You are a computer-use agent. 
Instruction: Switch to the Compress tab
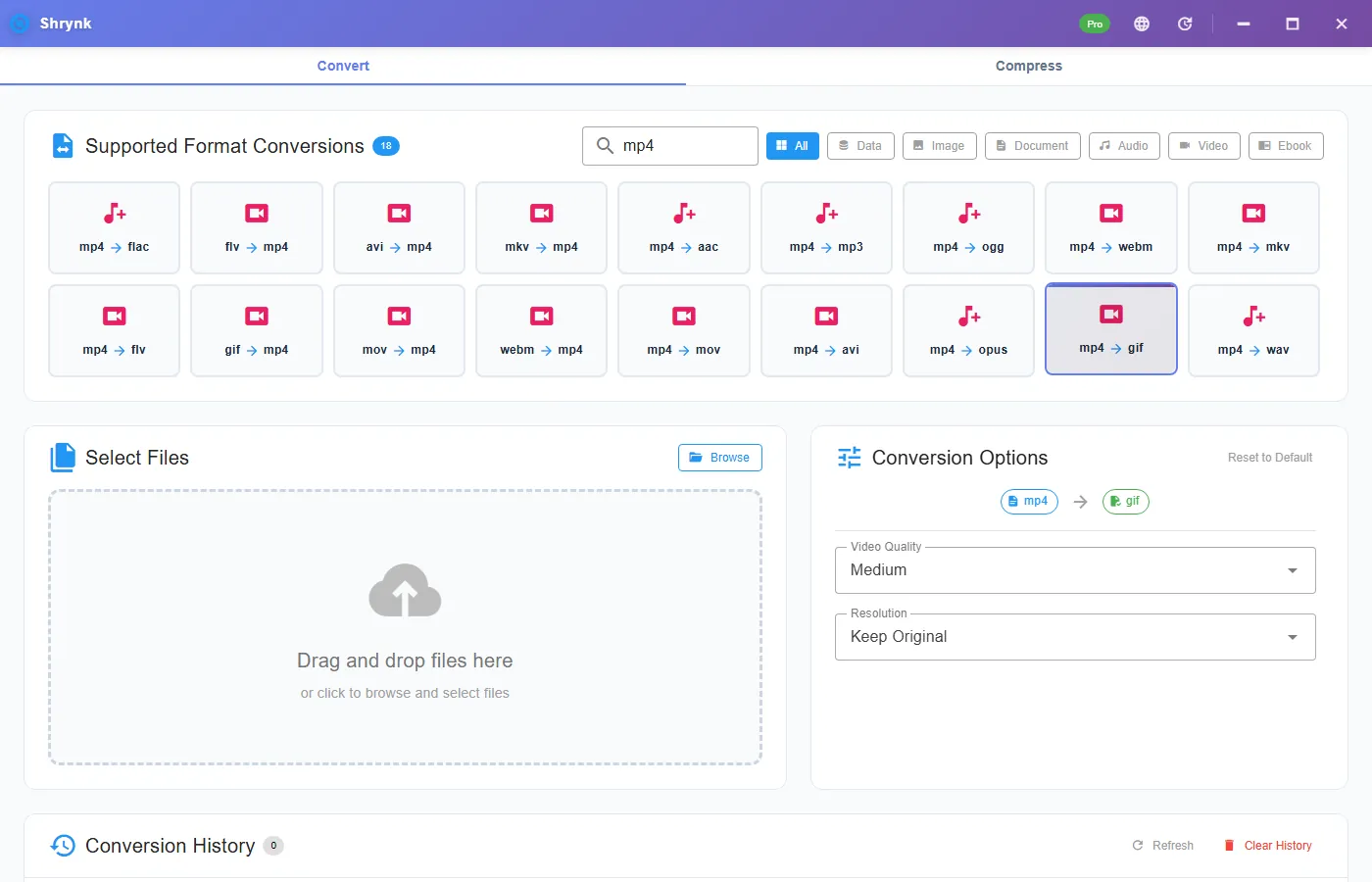pyautogui.click(x=1029, y=66)
